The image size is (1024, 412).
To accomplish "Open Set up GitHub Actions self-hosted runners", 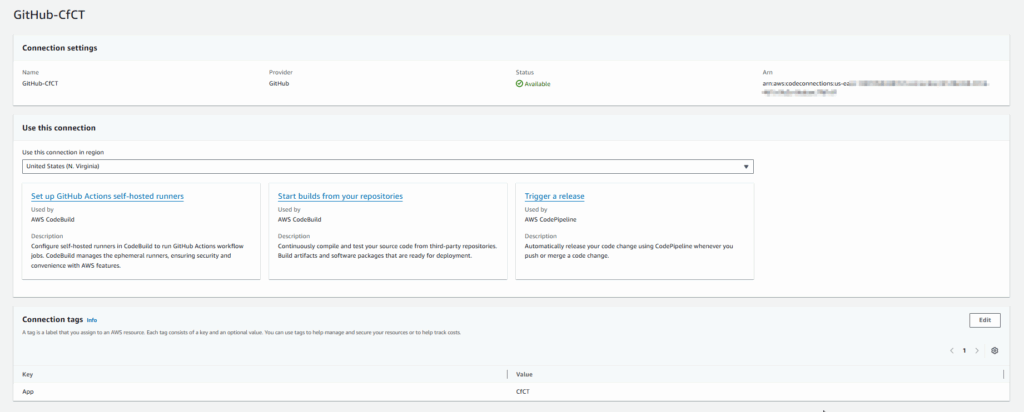I will point(107,196).
